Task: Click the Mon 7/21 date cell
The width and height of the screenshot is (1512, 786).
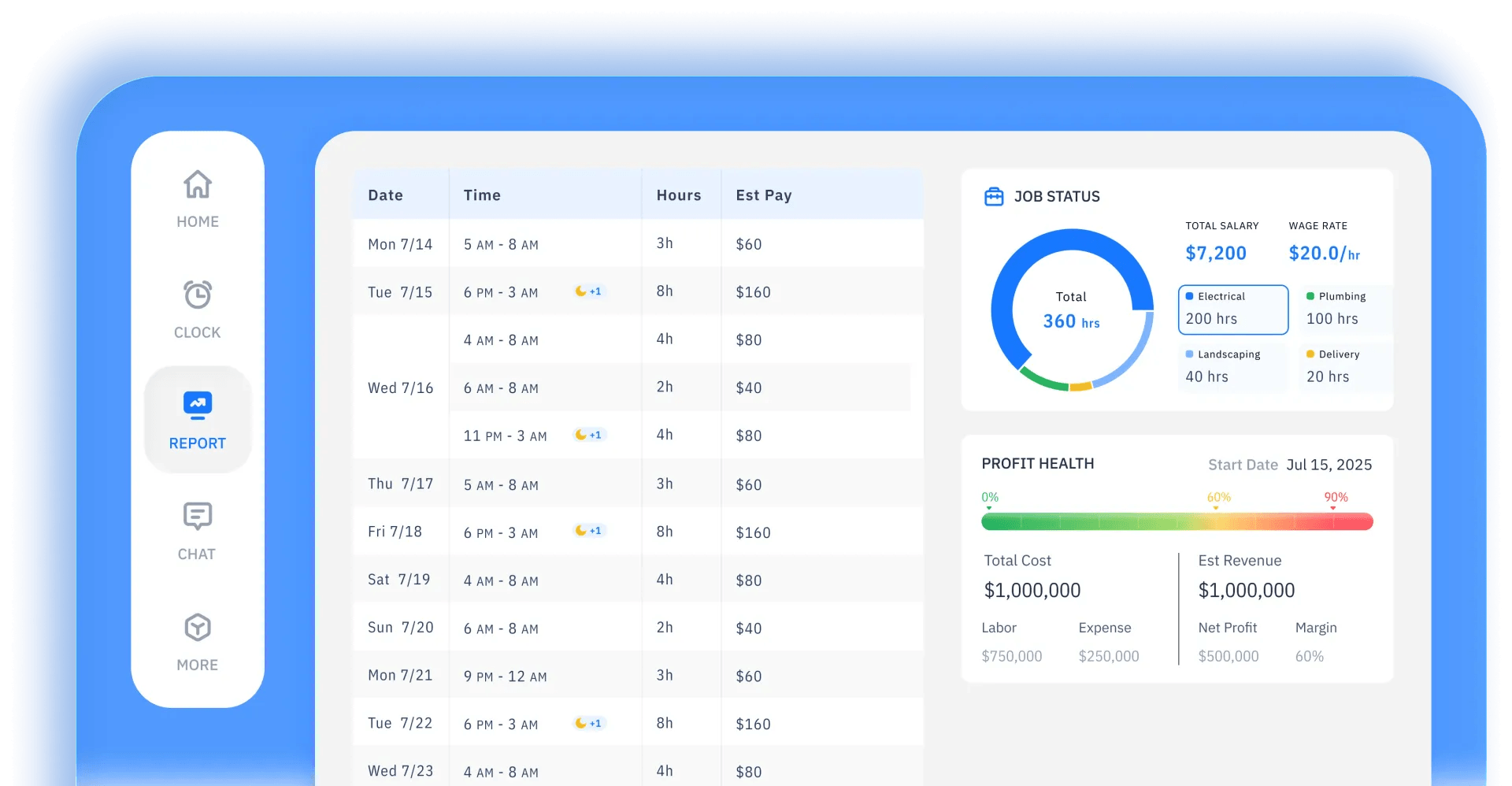Action: pos(400,675)
